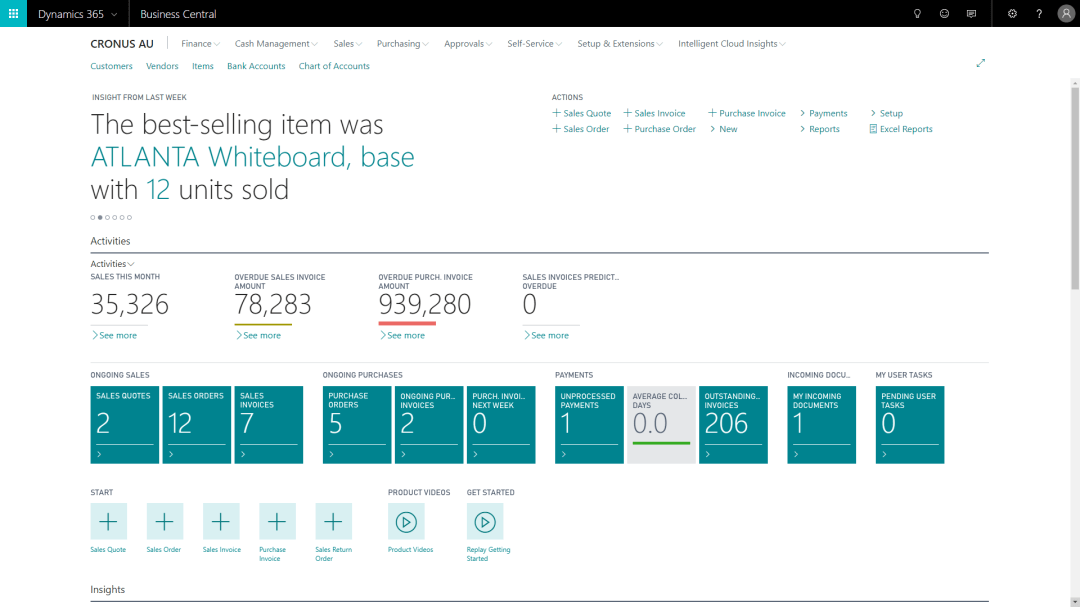1080x607 pixels.
Task: Expand the Self-Service menu
Action: [534, 43]
